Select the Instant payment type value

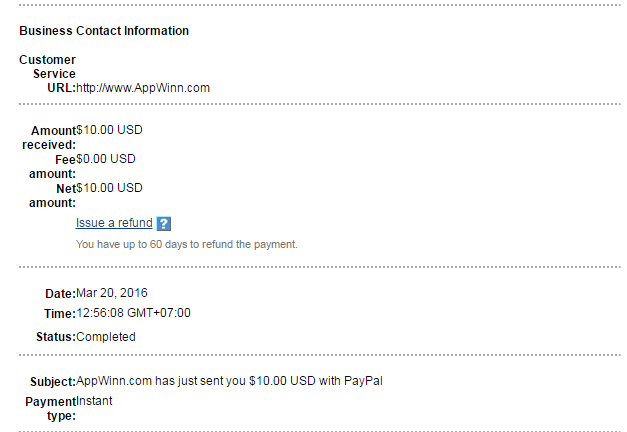(94, 401)
